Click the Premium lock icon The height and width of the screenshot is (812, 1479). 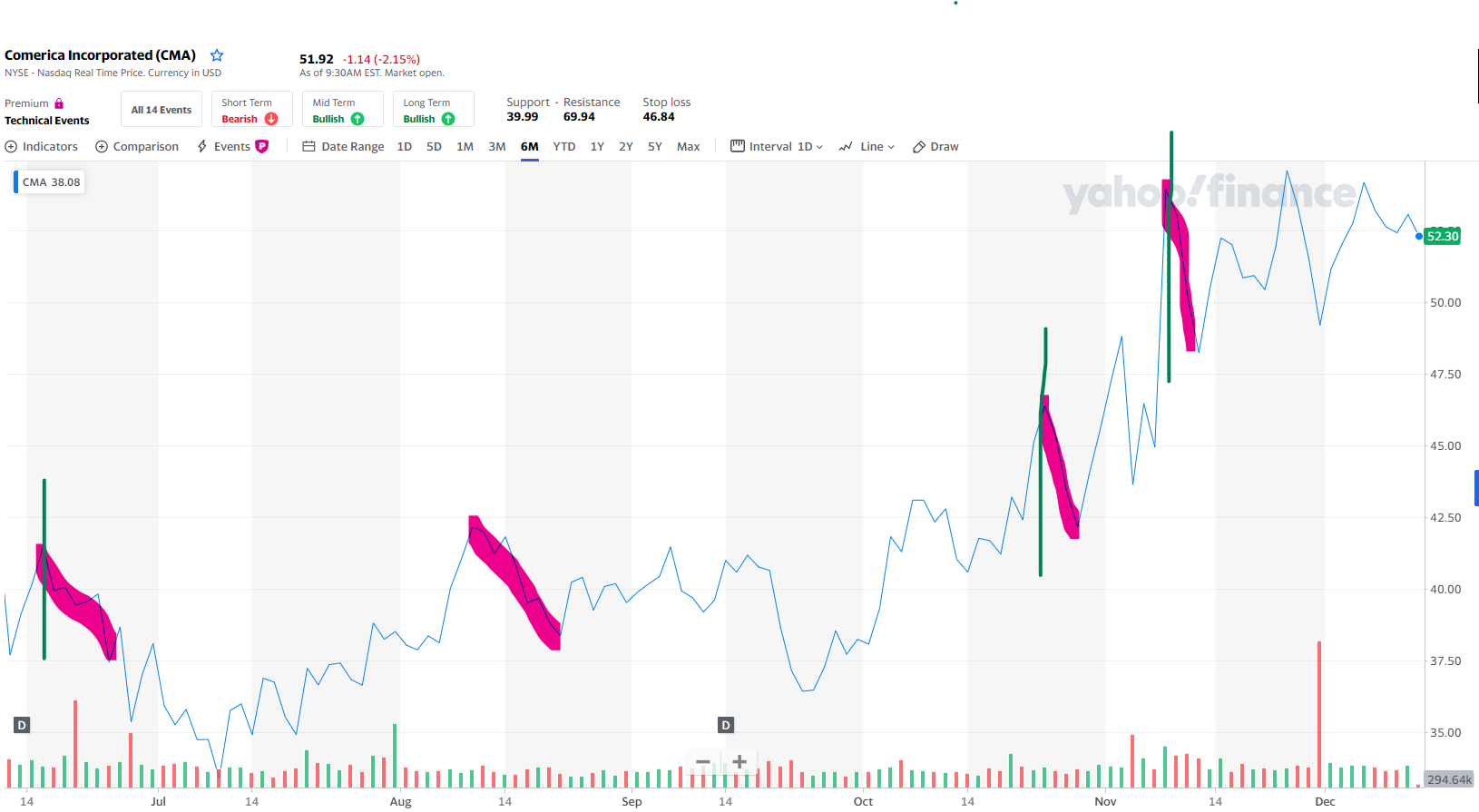59,103
